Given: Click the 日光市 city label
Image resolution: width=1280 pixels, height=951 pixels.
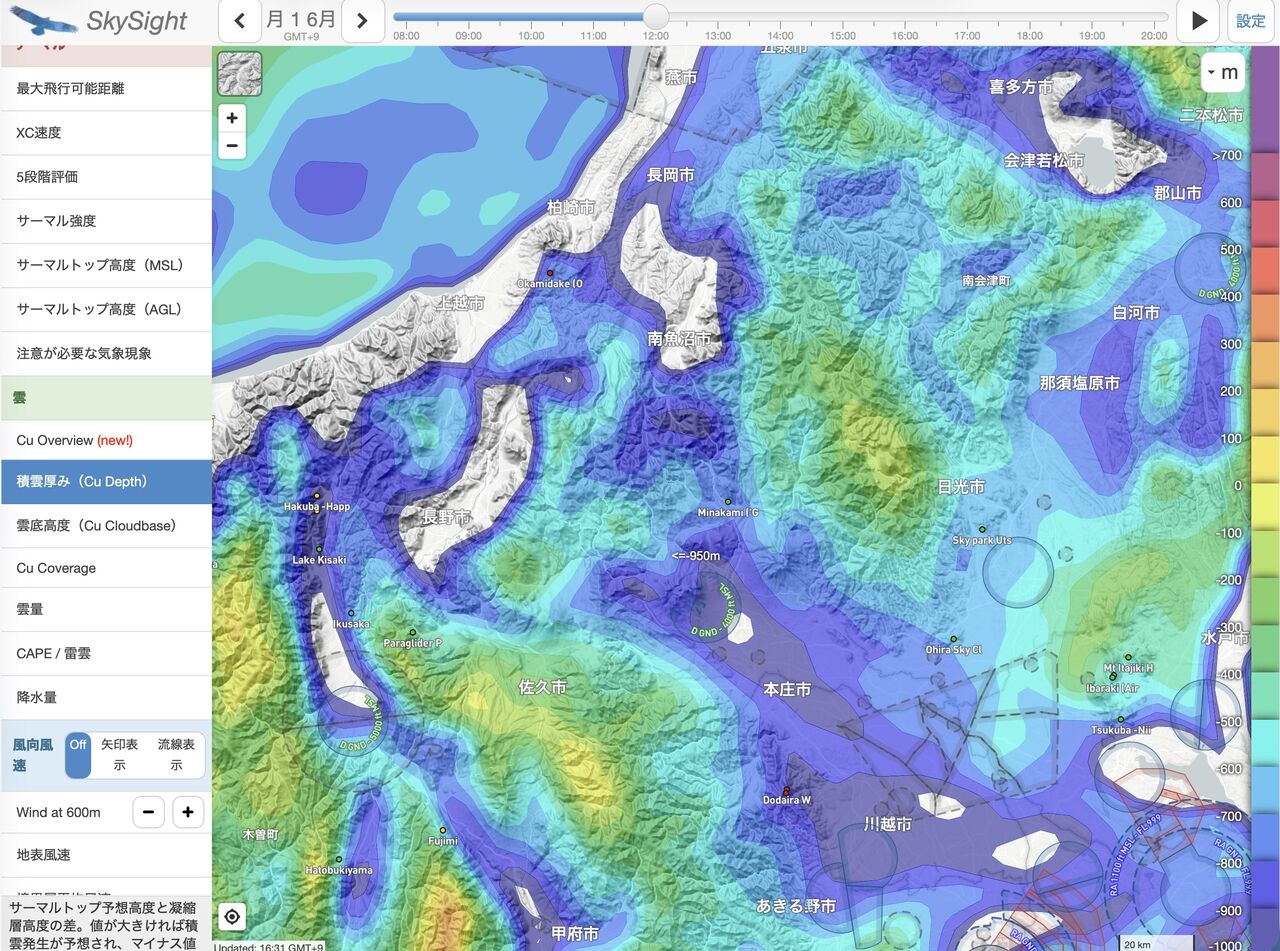Looking at the screenshot, I should tap(961, 486).
